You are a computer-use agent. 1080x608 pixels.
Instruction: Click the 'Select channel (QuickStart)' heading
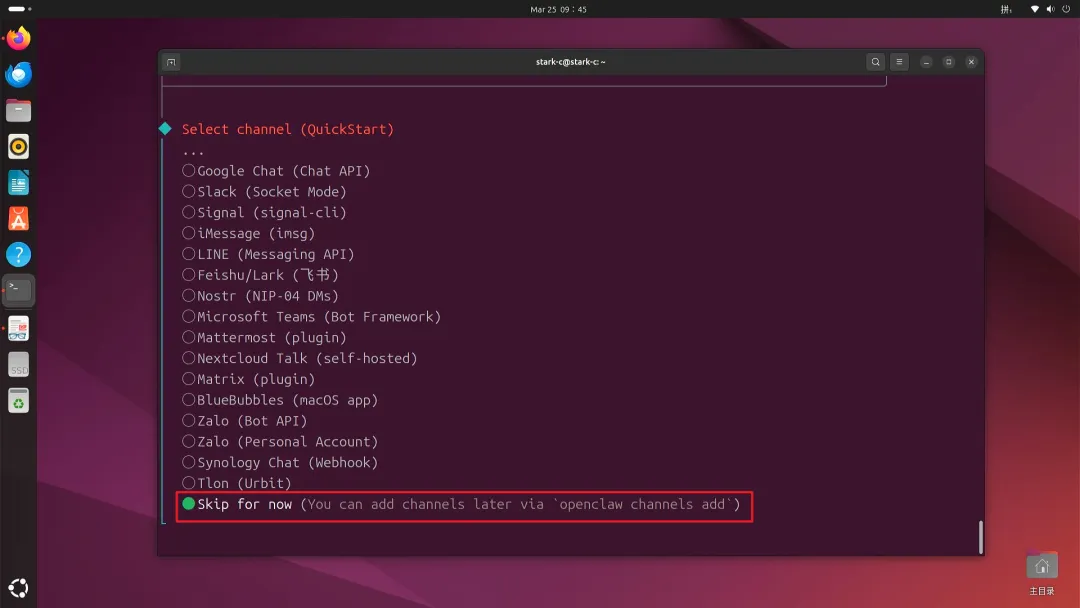click(x=288, y=129)
